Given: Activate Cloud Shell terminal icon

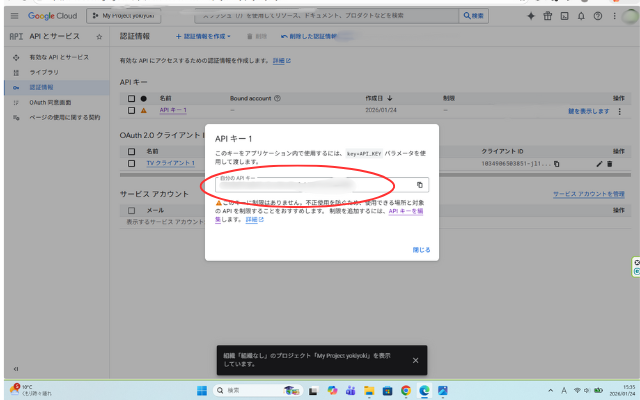Looking at the screenshot, I should (x=565, y=16).
